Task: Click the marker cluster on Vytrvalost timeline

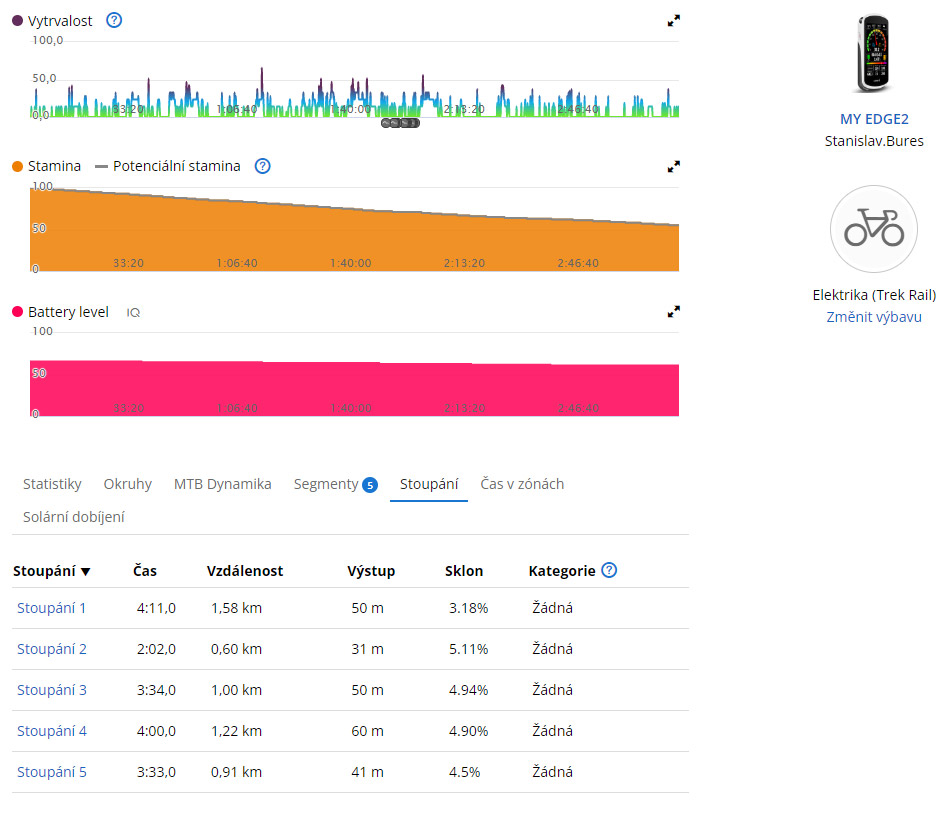Action: (399, 123)
